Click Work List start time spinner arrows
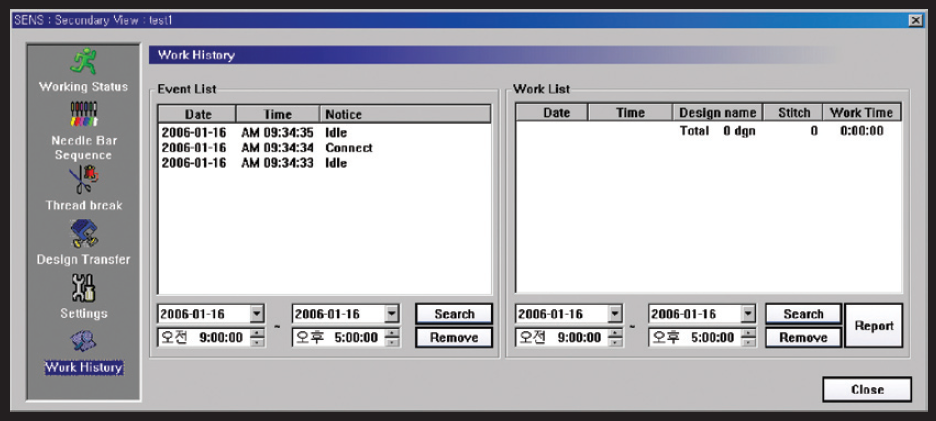The height and width of the screenshot is (421, 936). coord(615,338)
